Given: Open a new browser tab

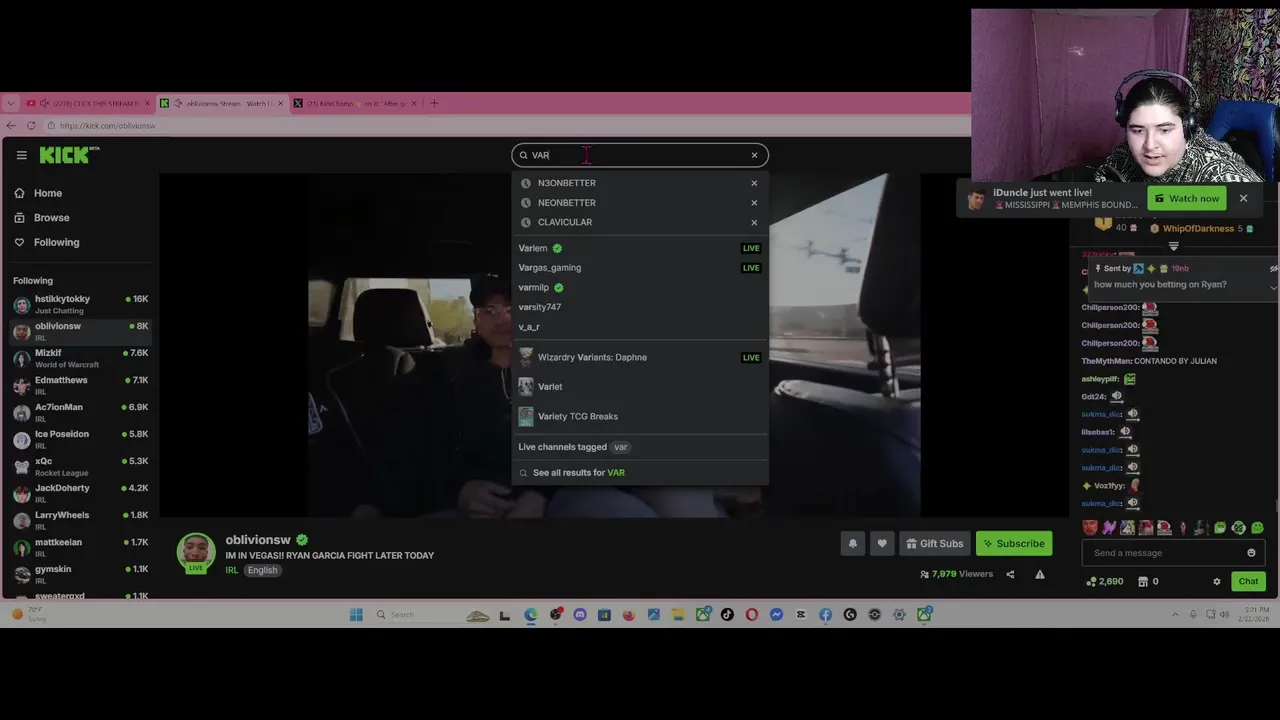Looking at the screenshot, I should pyautogui.click(x=434, y=103).
